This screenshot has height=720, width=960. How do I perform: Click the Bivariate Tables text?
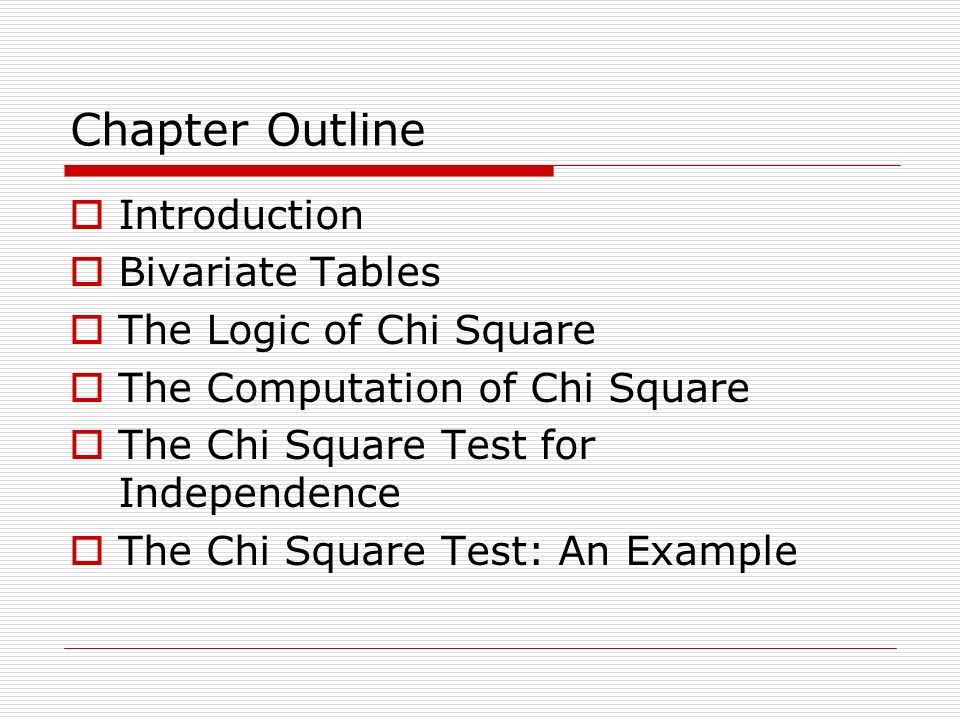tap(280, 272)
